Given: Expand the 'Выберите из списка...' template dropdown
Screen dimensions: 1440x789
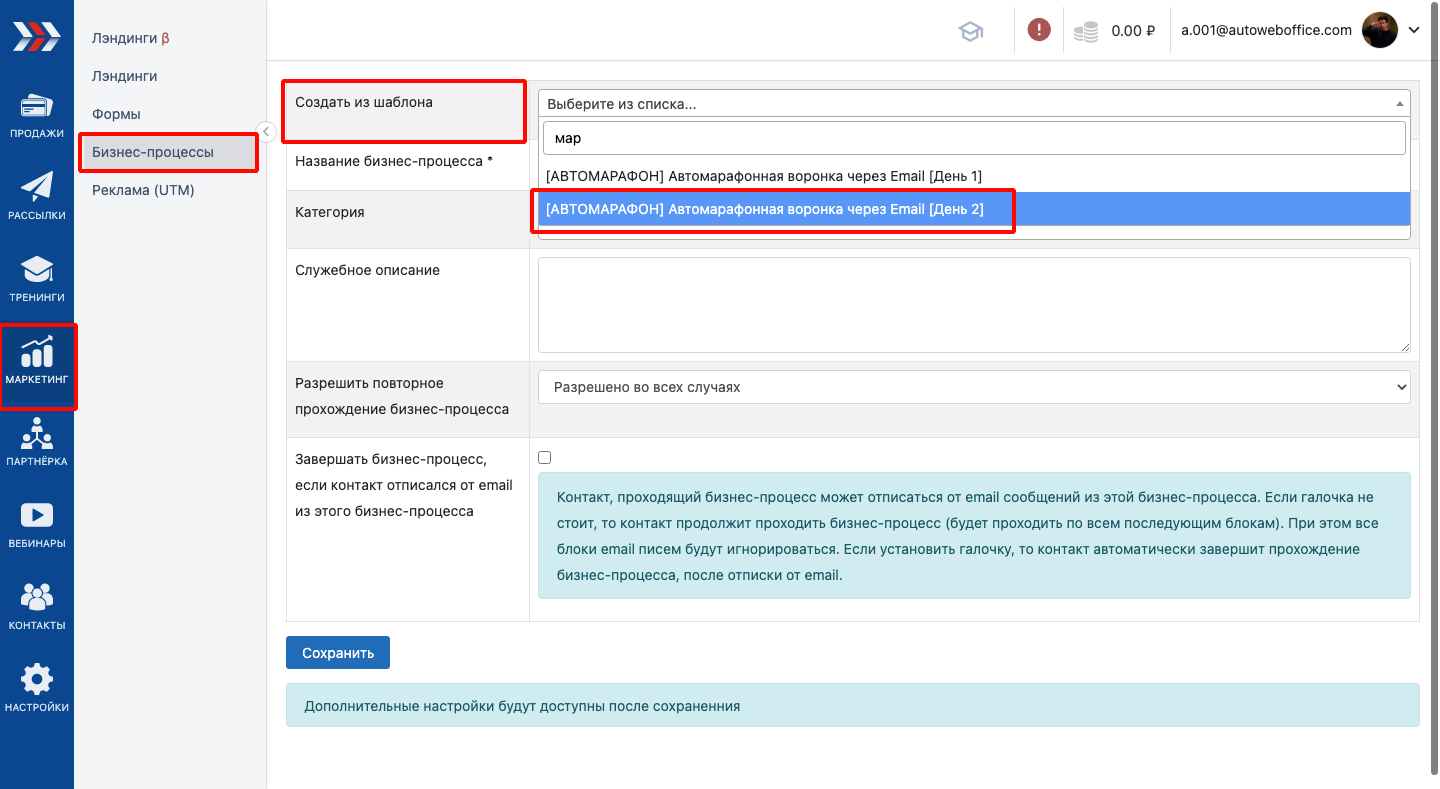Looking at the screenshot, I should click(973, 103).
